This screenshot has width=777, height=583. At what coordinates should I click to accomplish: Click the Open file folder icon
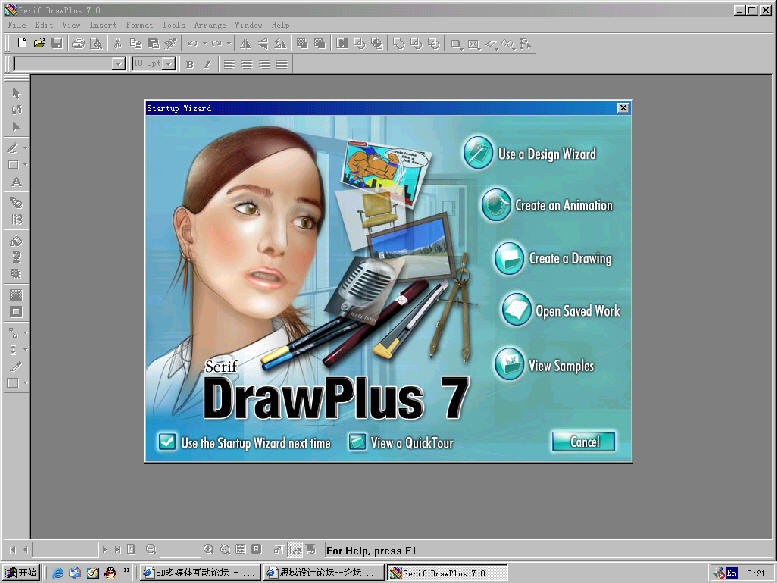pyautogui.click(x=39, y=44)
